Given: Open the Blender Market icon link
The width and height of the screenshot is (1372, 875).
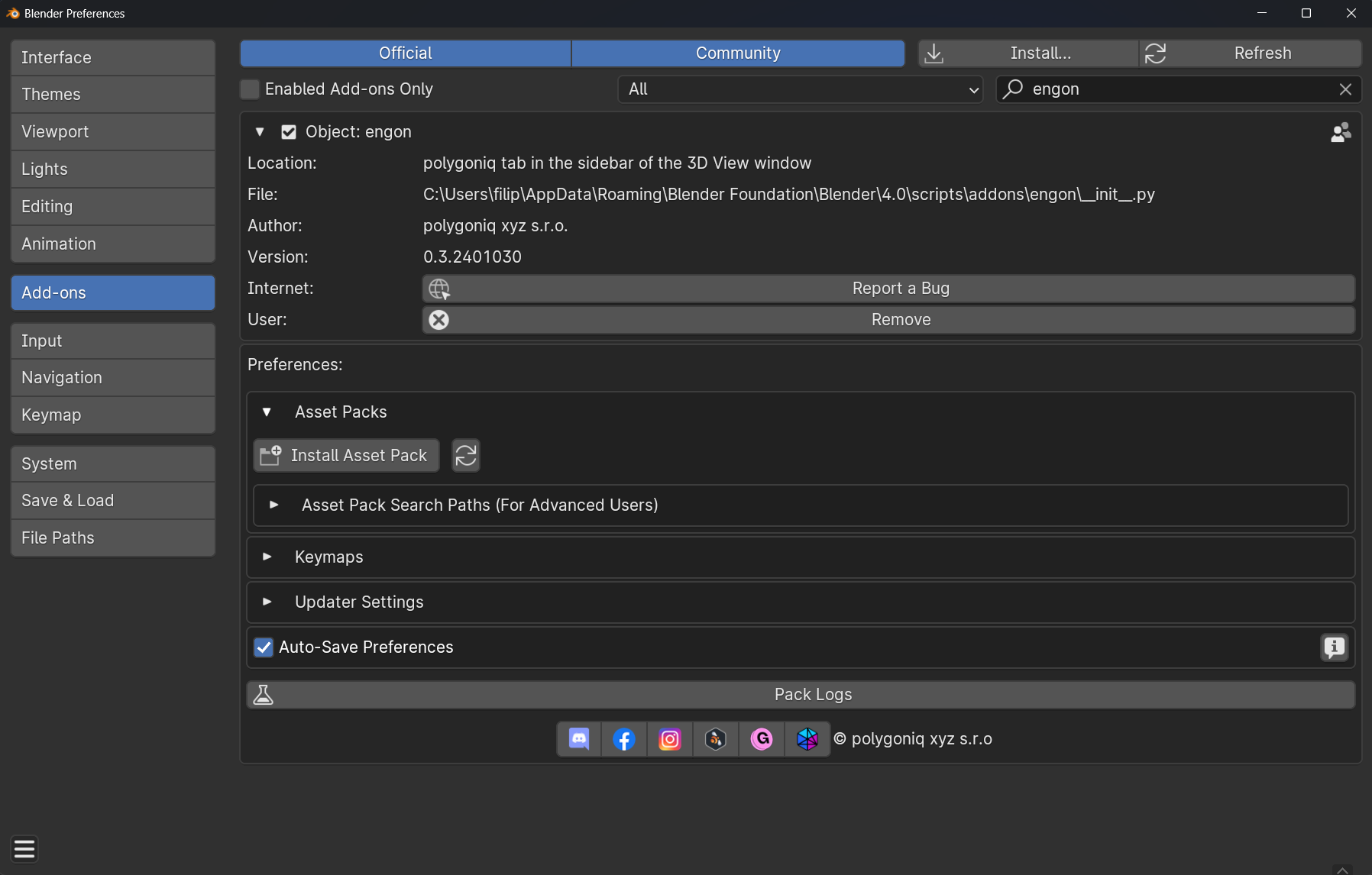Looking at the screenshot, I should 716,739.
